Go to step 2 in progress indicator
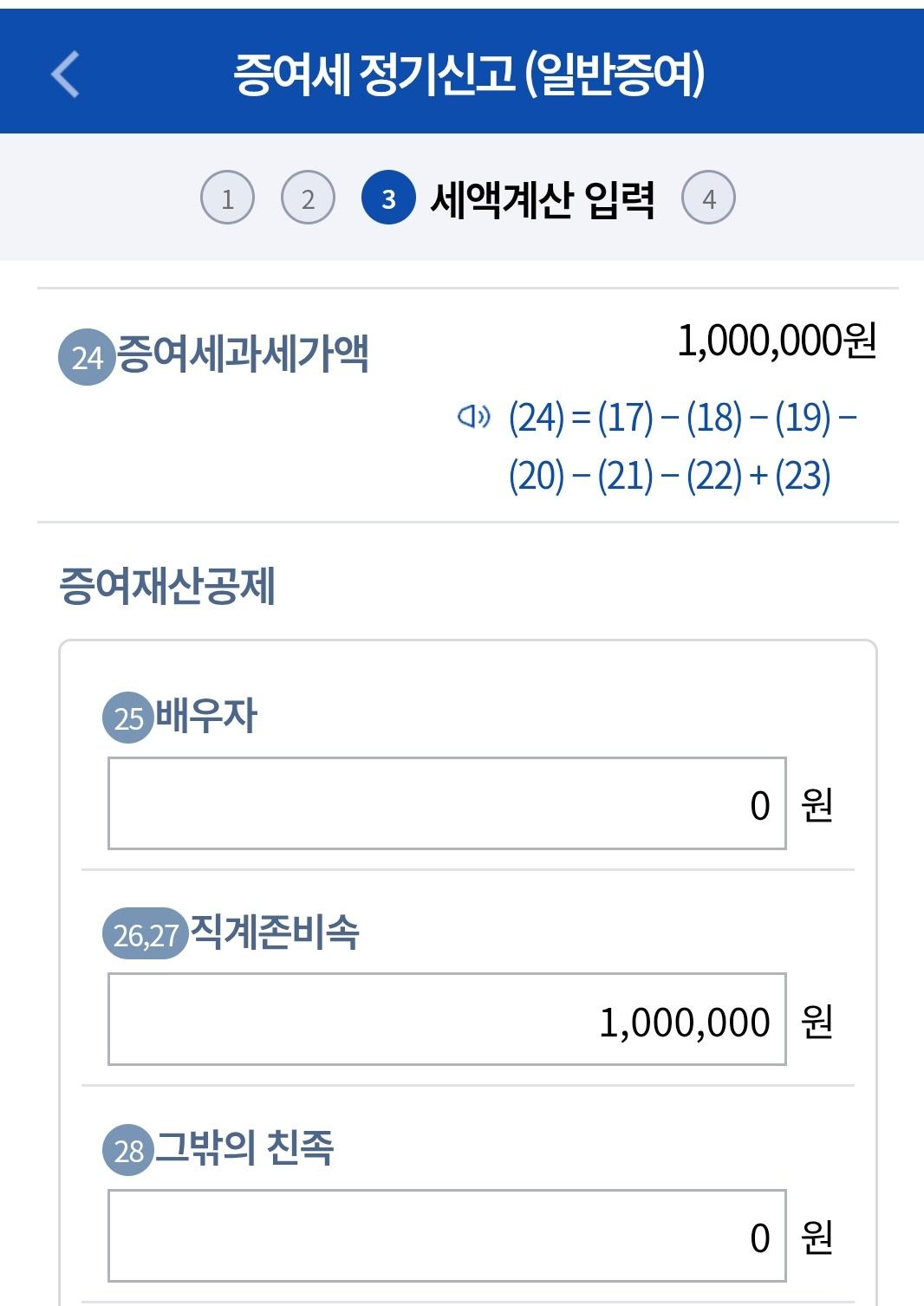 coord(308,198)
